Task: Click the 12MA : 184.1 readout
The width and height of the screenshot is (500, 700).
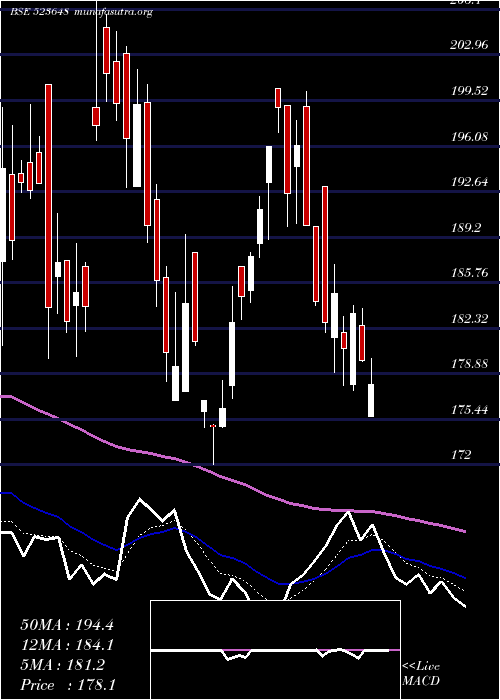Action: point(67,645)
